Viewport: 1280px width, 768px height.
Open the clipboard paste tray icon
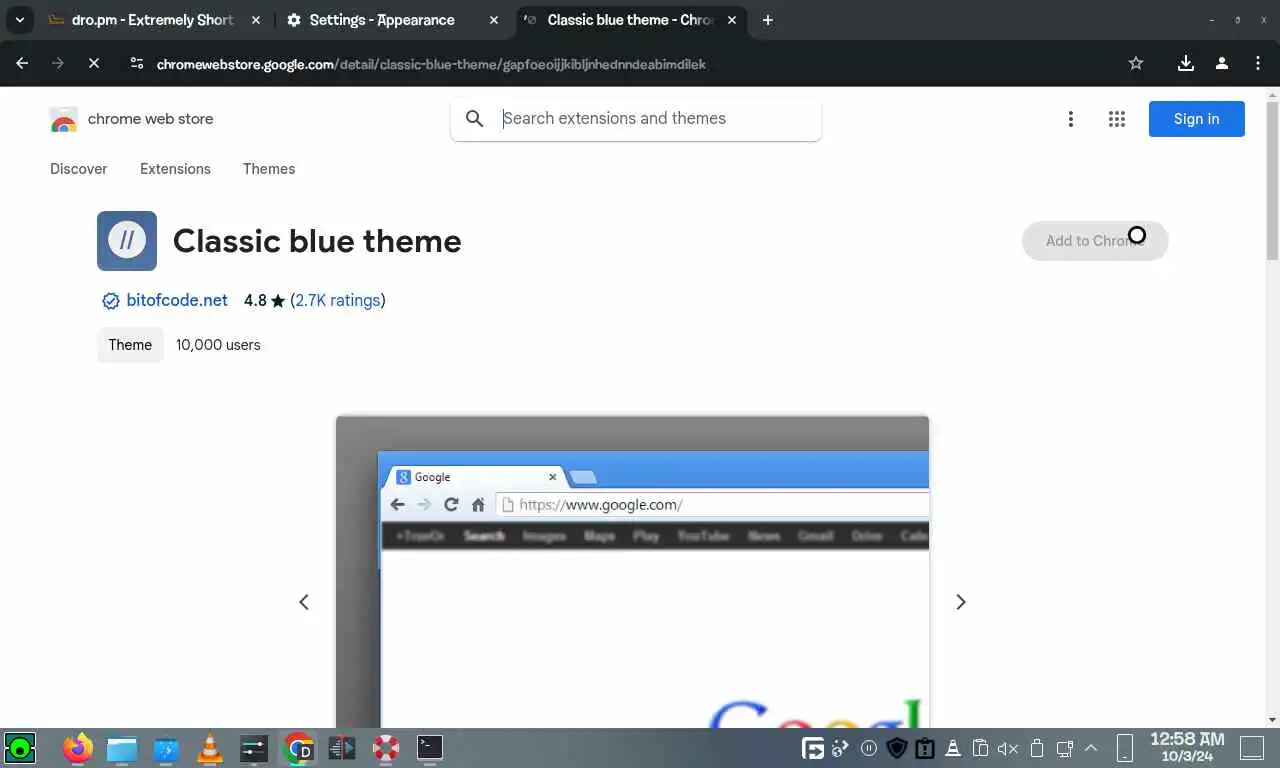(981, 748)
